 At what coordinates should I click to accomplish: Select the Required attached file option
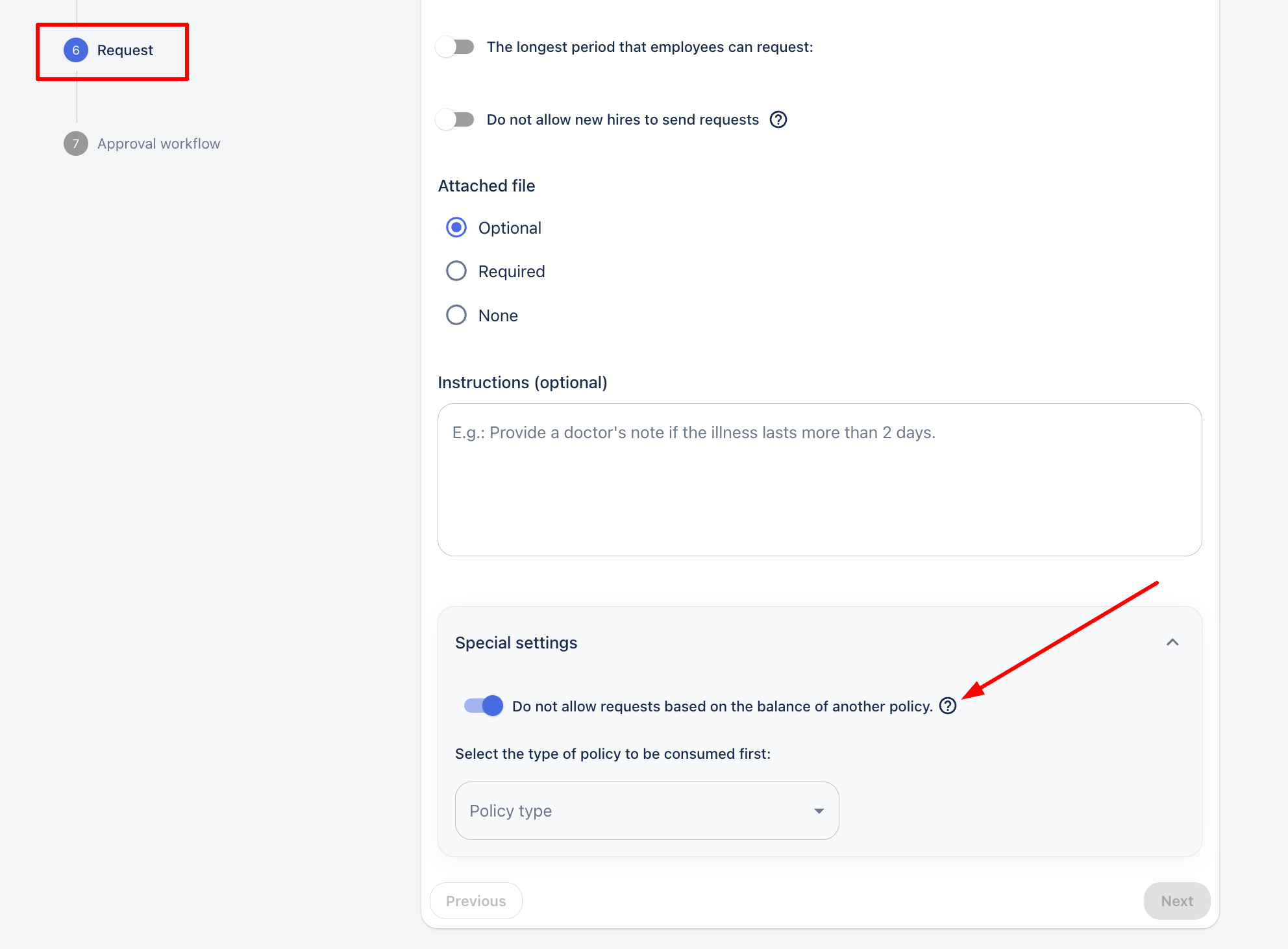click(x=456, y=271)
